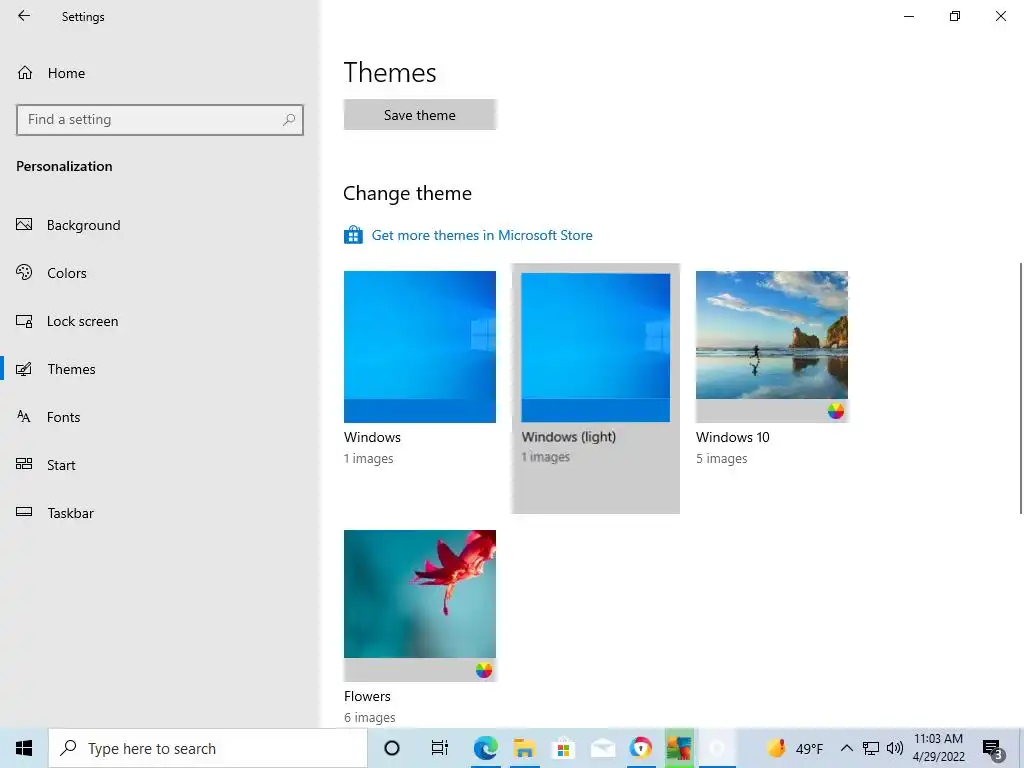
Task: Click the magnifier icon in settings search
Action: click(289, 120)
